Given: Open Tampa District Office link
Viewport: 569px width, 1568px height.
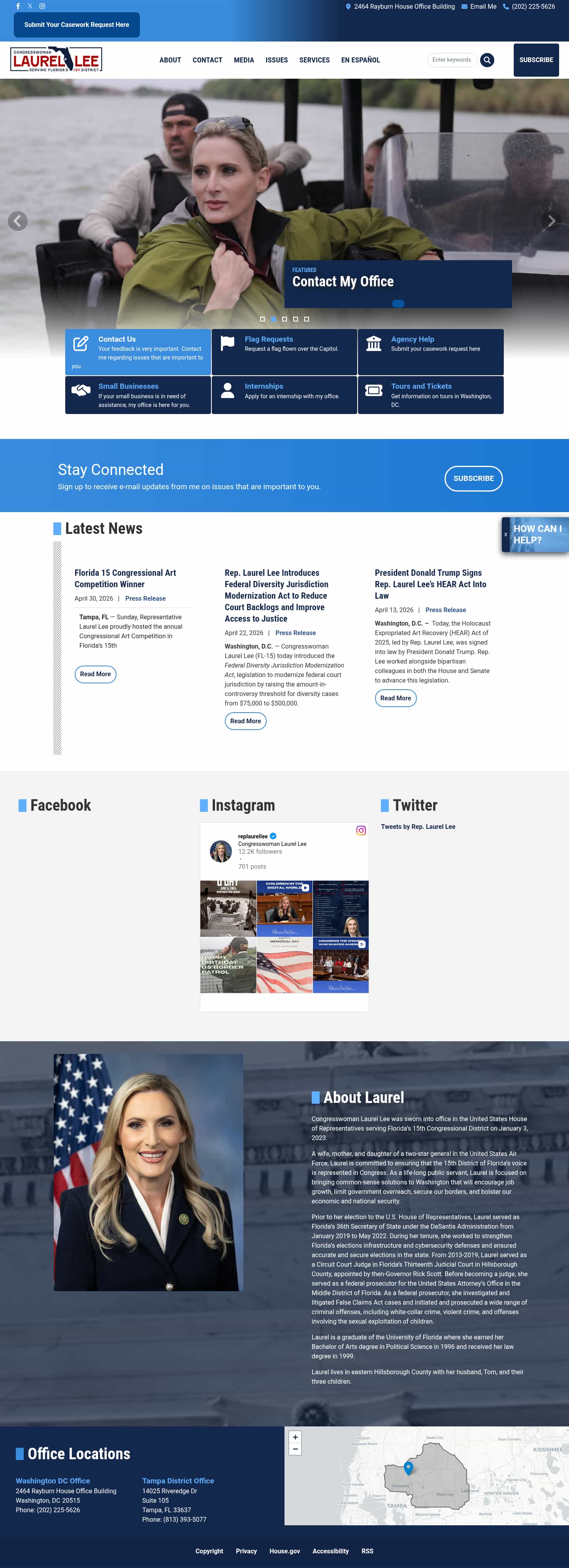Looking at the screenshot, I should click(x=178, y=1480).
